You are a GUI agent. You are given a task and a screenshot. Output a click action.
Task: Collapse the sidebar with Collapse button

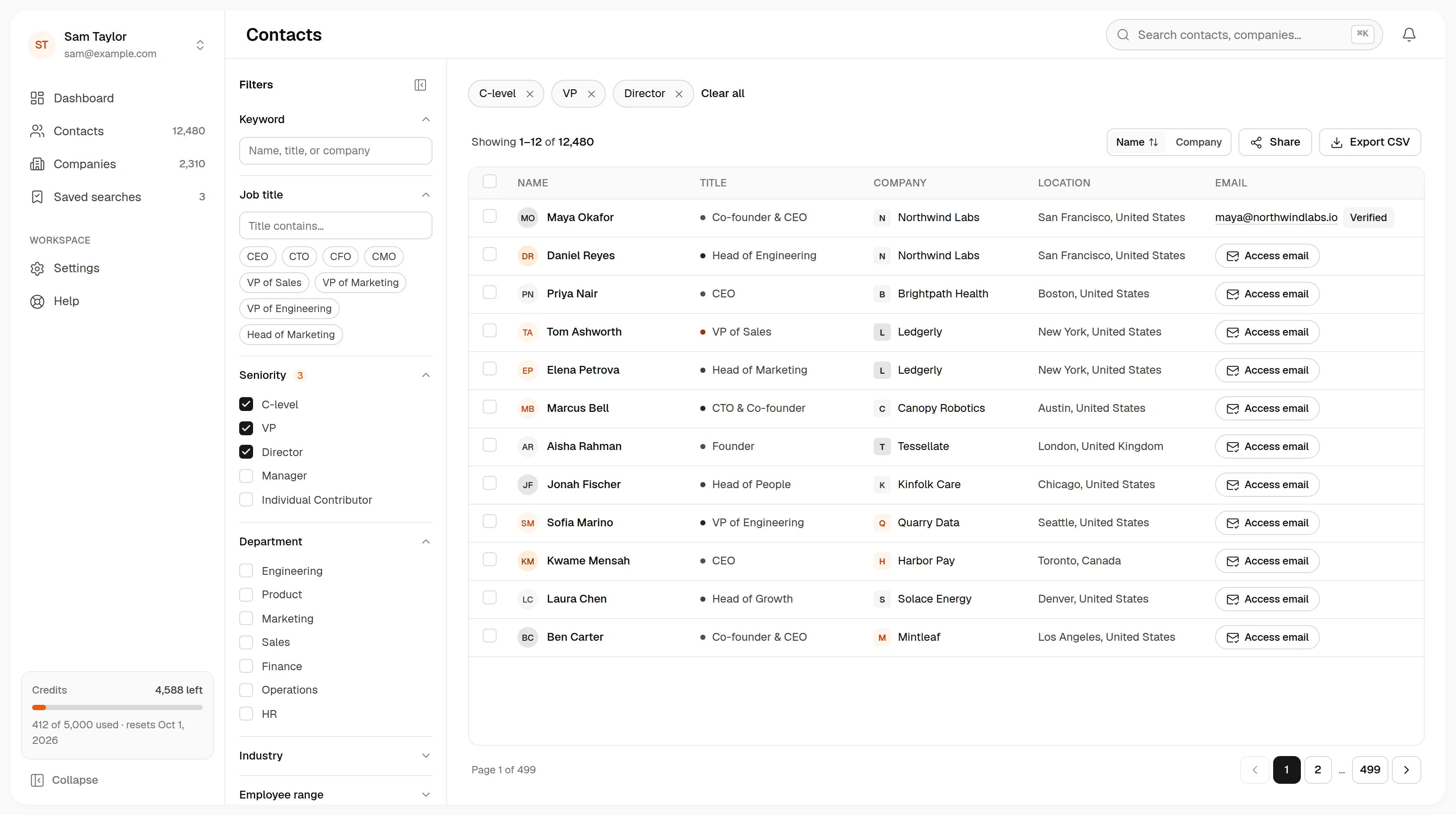tap(65, 780)
